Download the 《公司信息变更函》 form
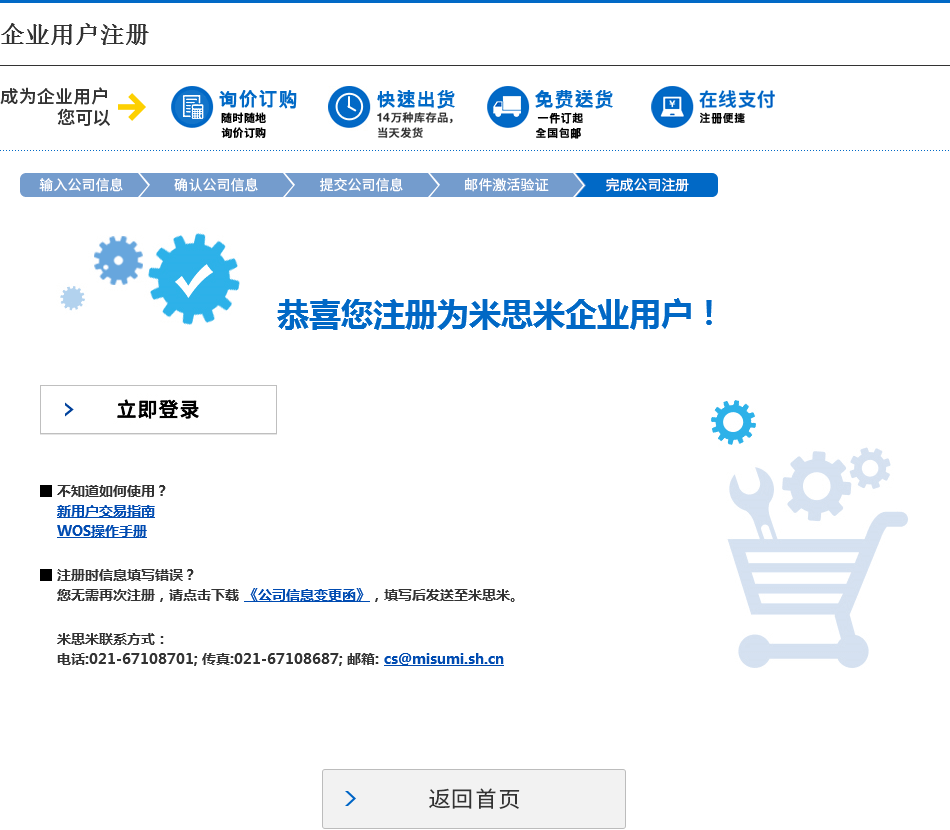 tap(306, 595)
